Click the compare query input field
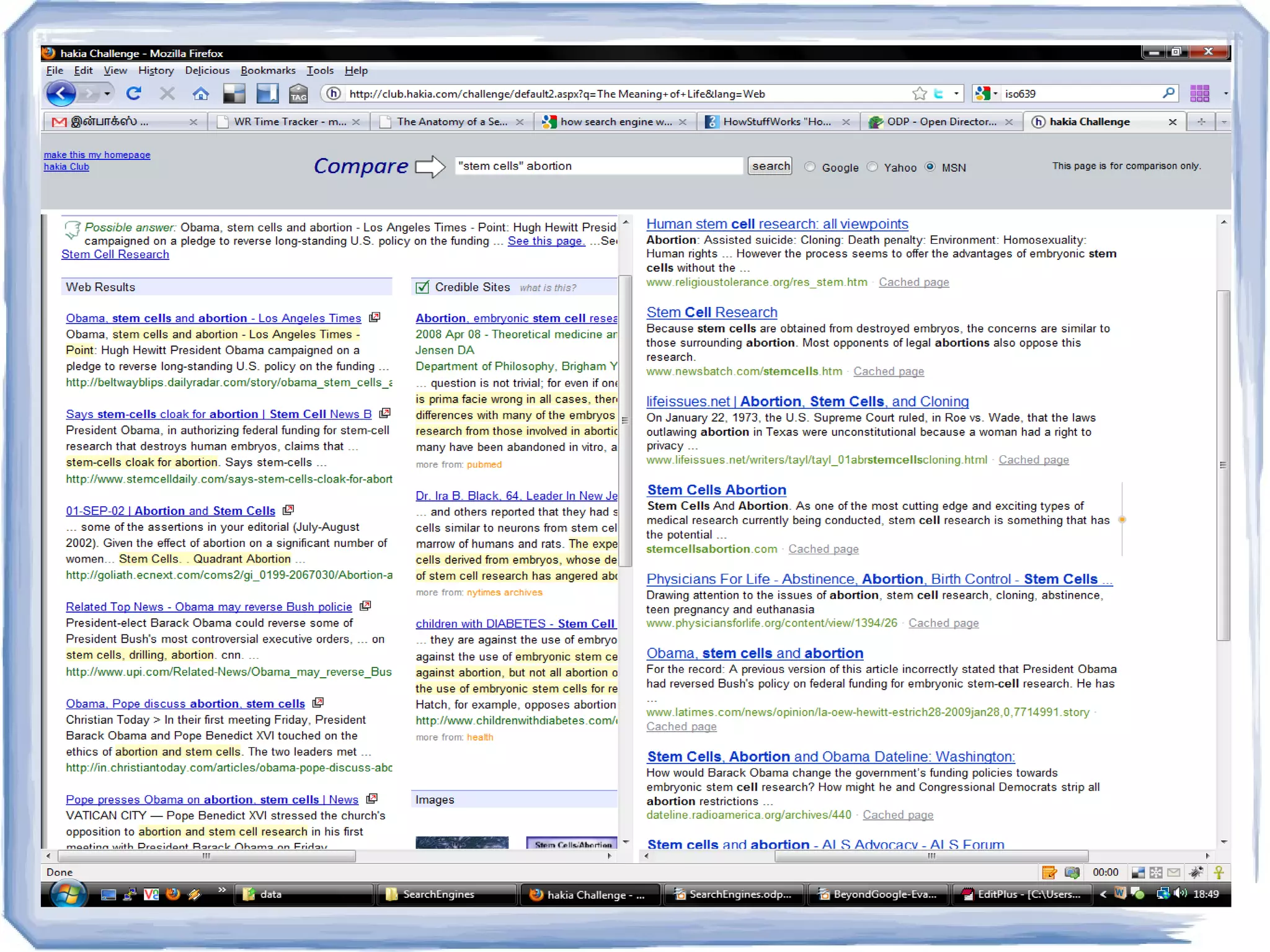Viewport: 1270px width, 952px height. [x=598, y=166]
